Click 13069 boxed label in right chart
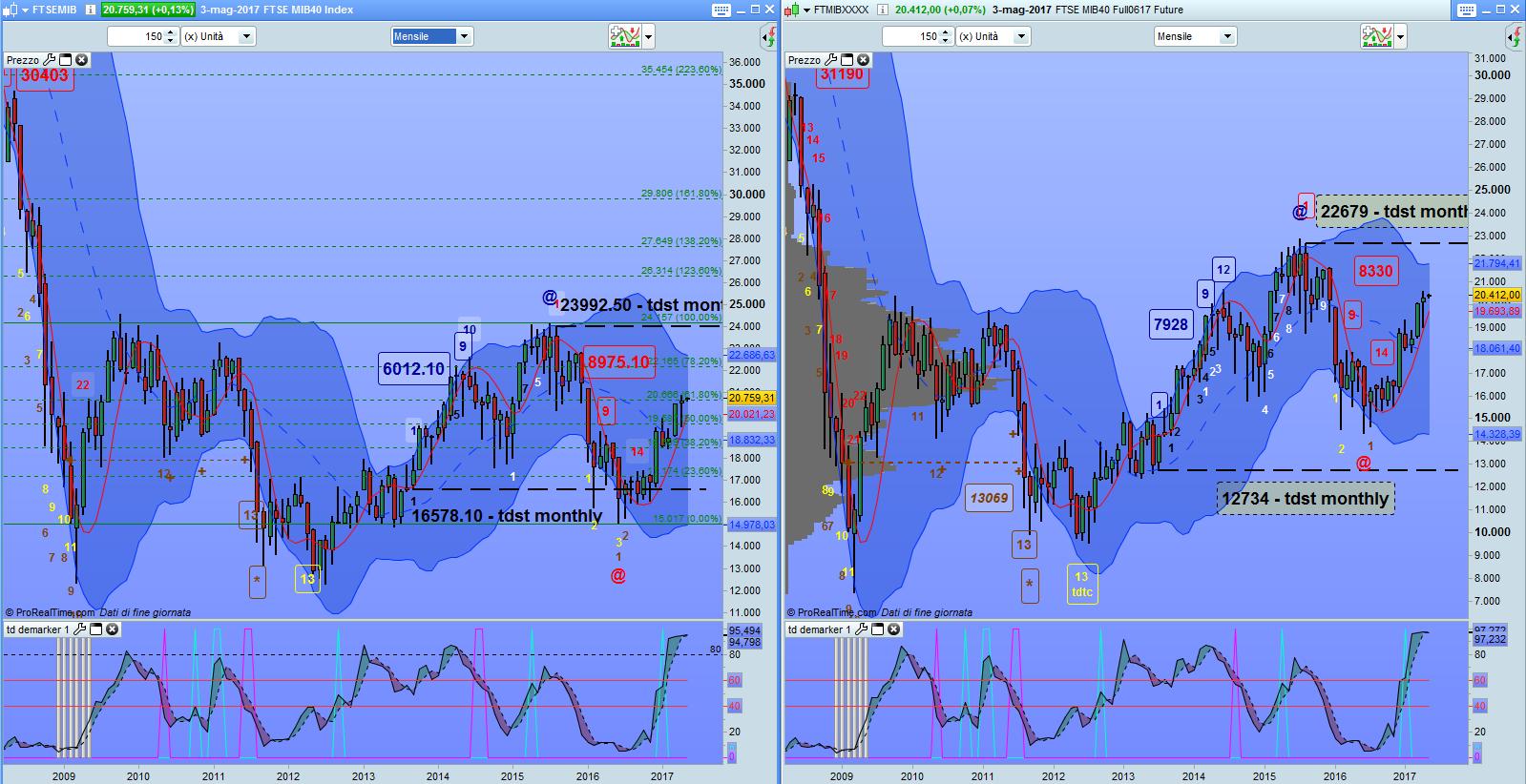 [x=988, y=498]
